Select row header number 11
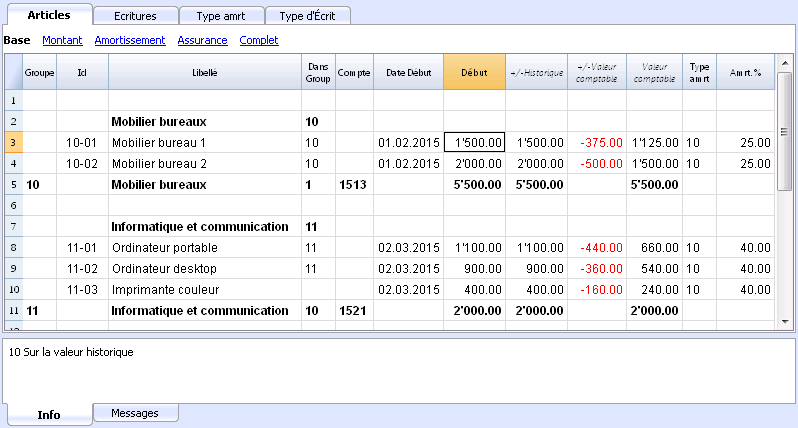 click(14, 310)
